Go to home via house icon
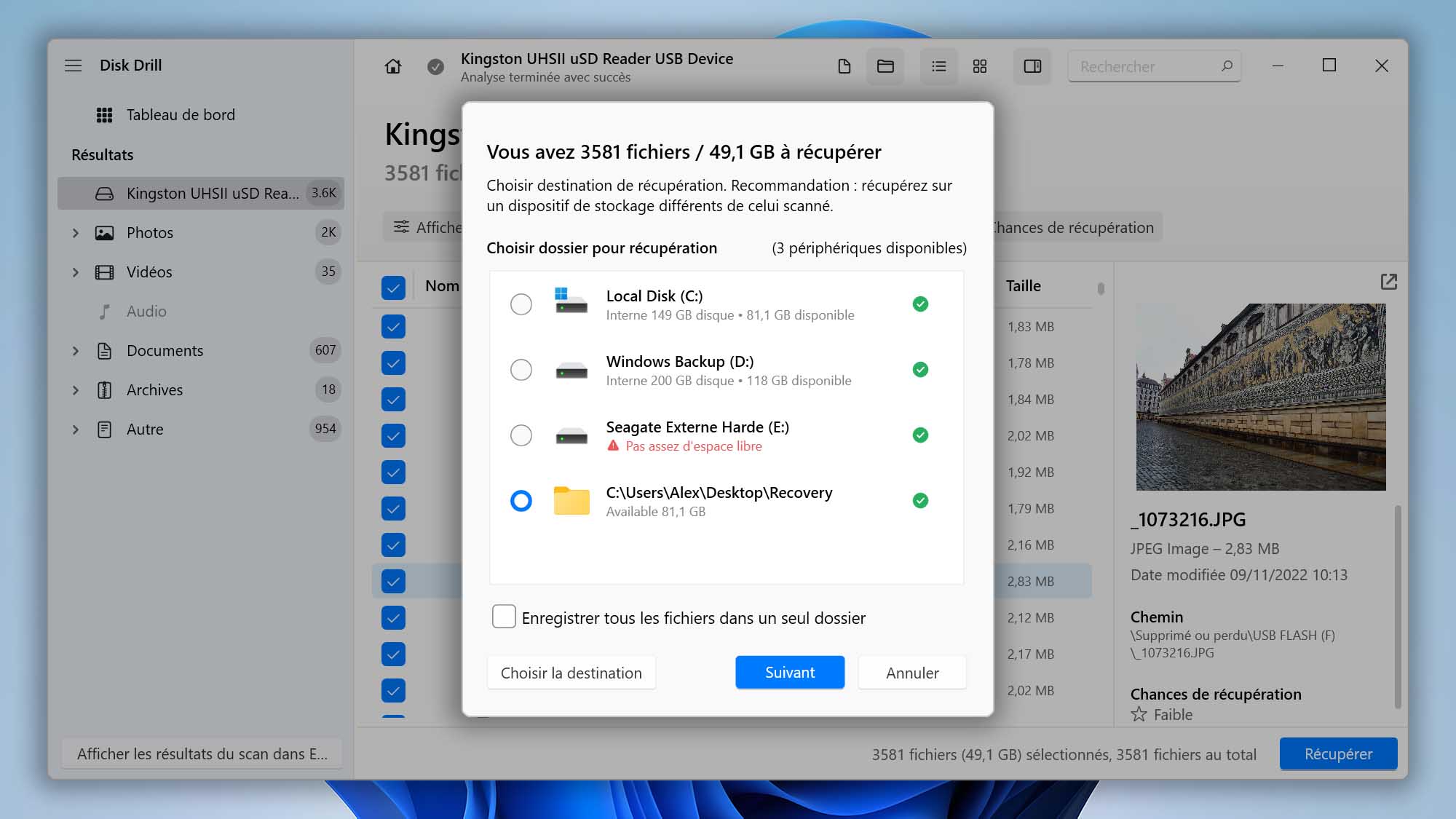This screenshot has width=1456, height=819. (393, 66)
